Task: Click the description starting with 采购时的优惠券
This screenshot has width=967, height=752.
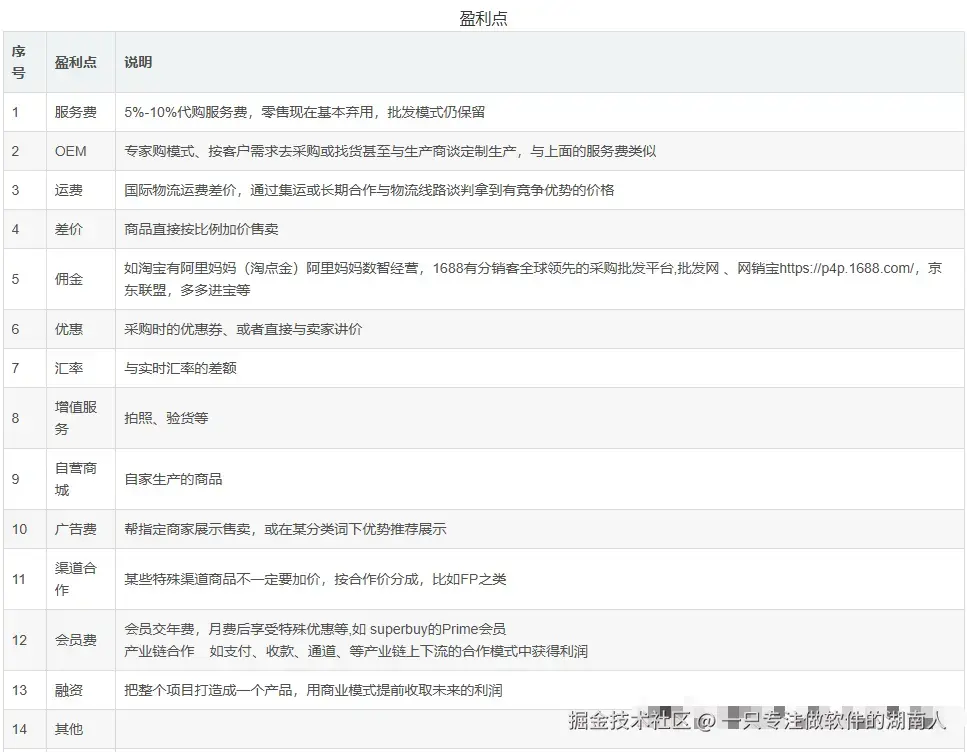Action: click(243, 329)
